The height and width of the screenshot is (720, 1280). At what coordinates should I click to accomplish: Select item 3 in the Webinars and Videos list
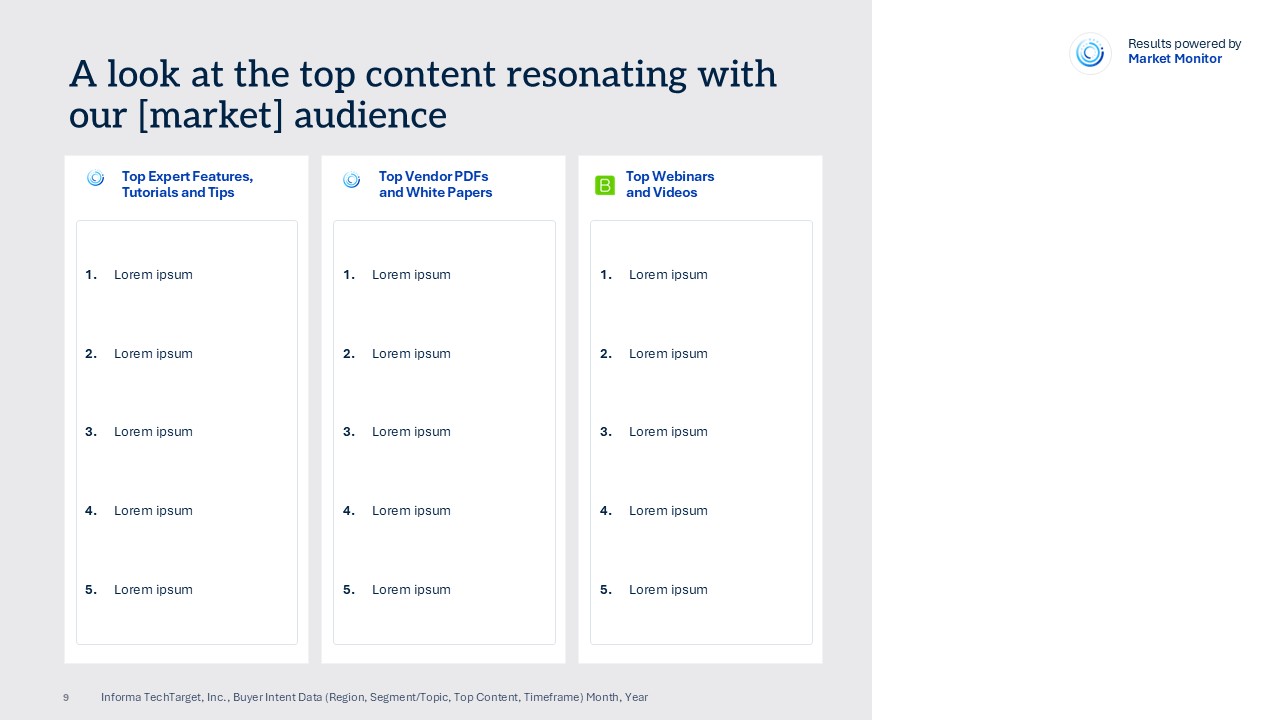tap(668, 432)
